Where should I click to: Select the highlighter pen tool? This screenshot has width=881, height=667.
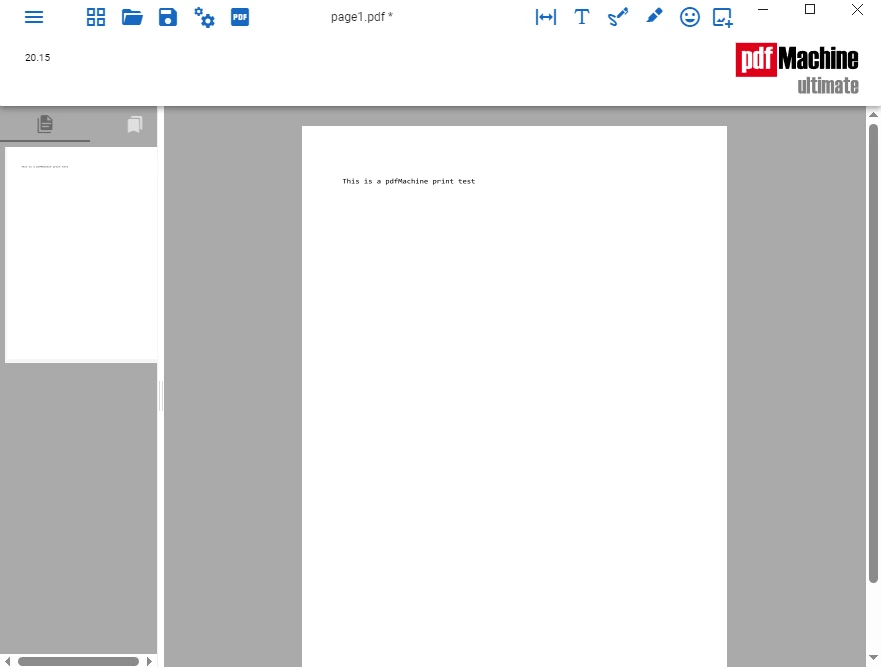[x=655, y=16]
